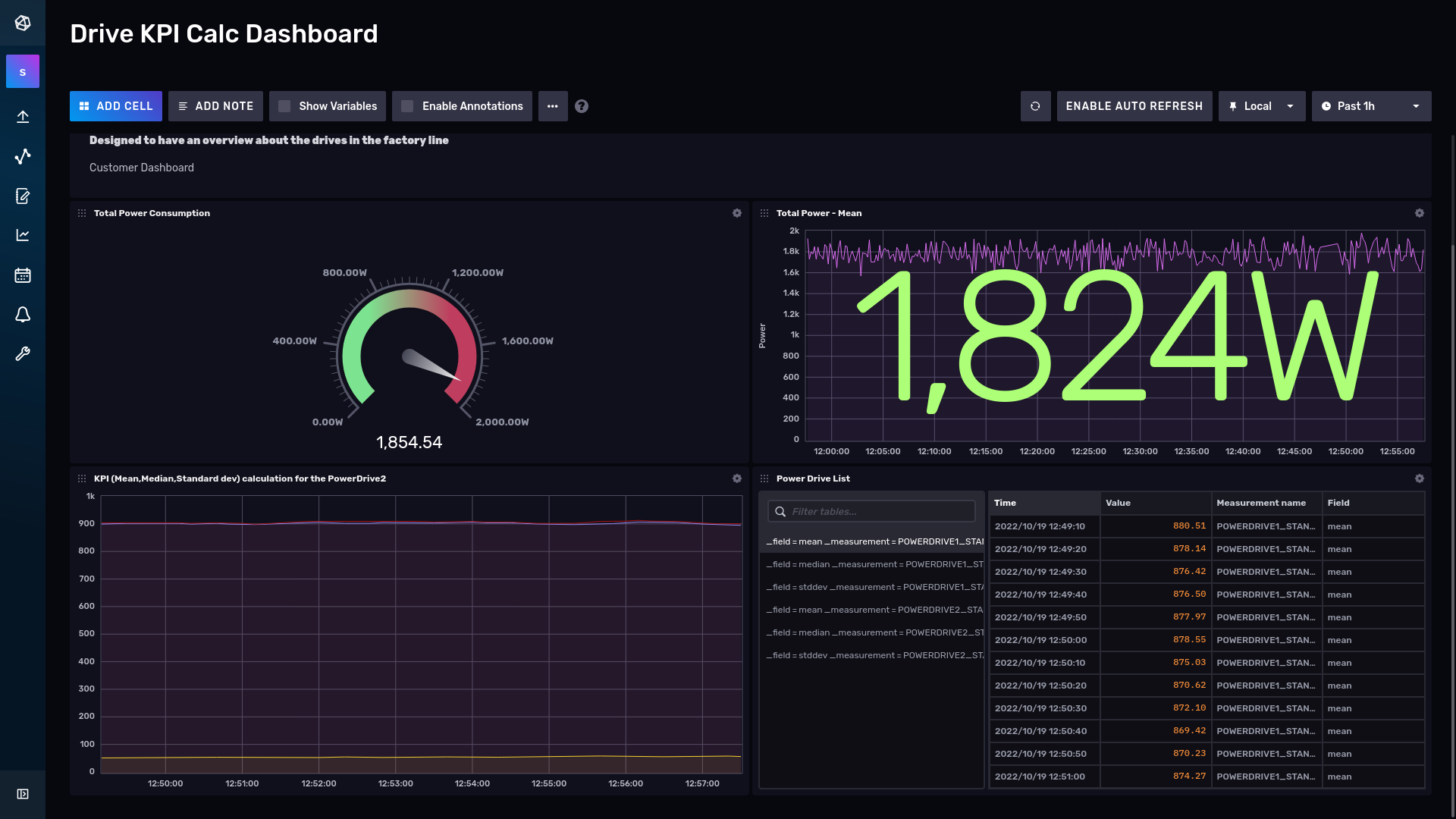This screenshot has height=819, width=1456.
Task: Click Enable Auto Refresh
Action: (x=1134, y=106)
